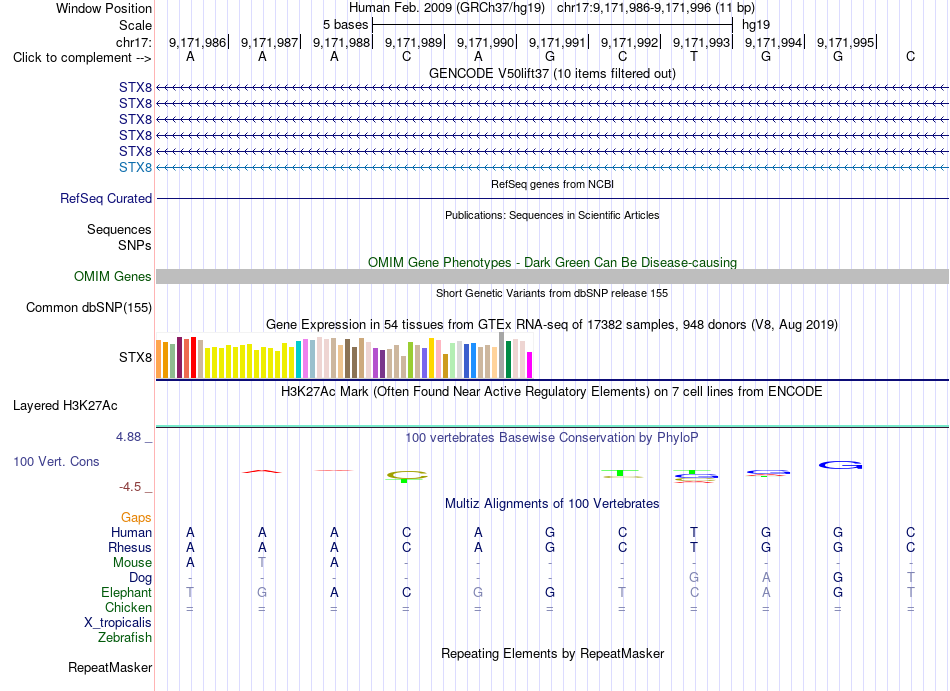Click the light-blue STX8 transcript label
Viewport: 950px width, 691px height.
135,167
